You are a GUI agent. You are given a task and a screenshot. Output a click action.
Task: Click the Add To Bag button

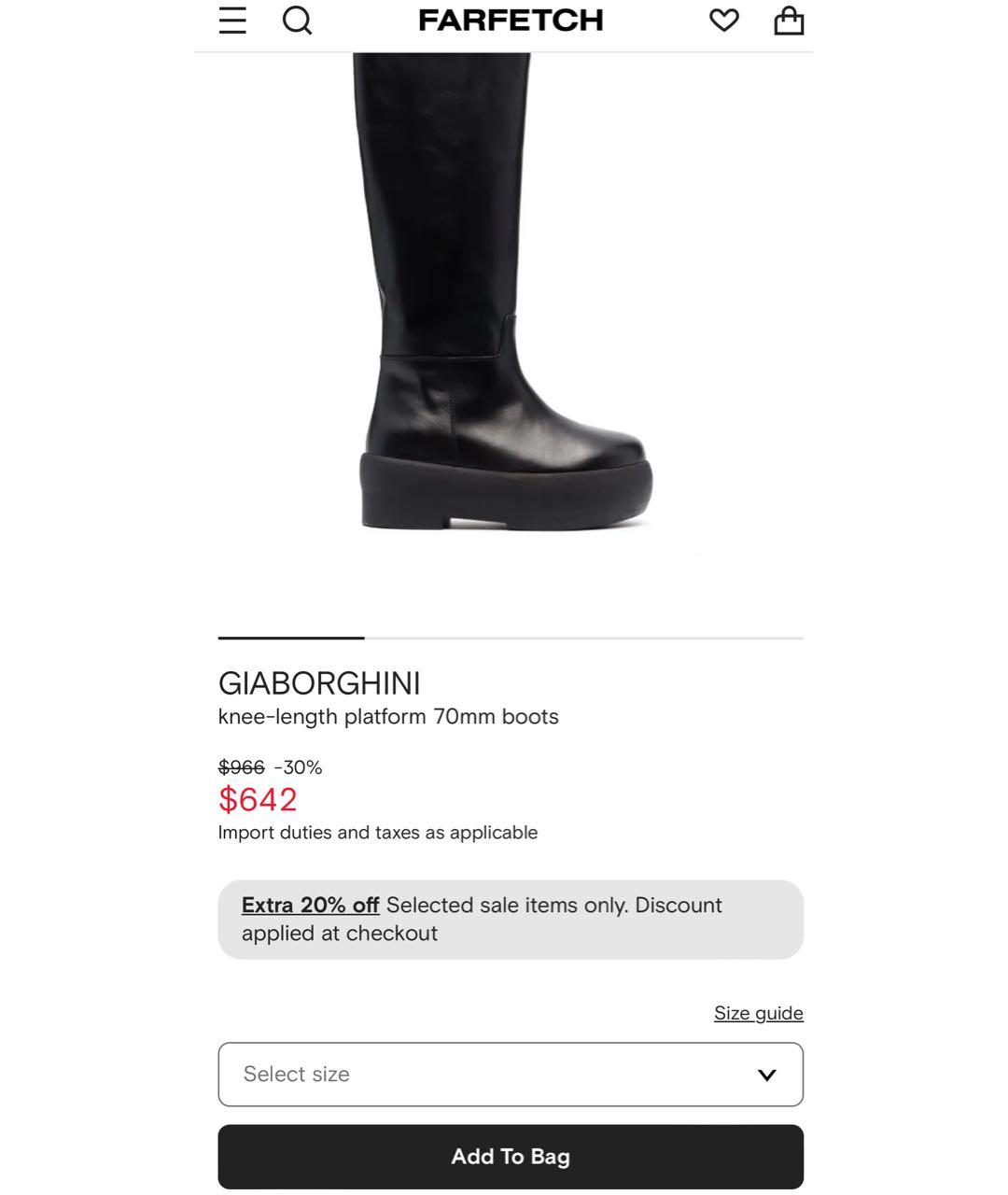pos(511,1157)
